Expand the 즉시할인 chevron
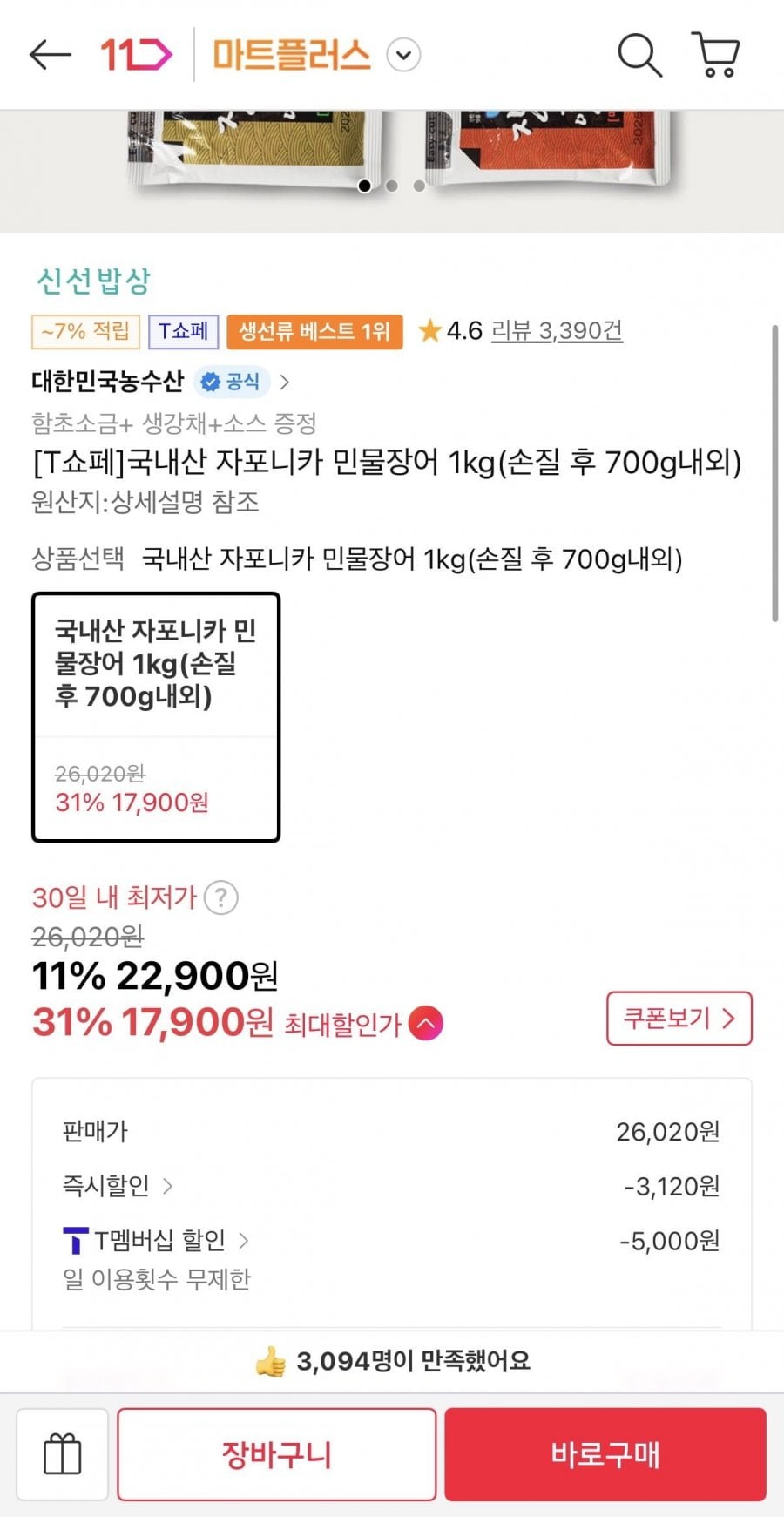784x1517 pixels. [x=167, y=1186]
